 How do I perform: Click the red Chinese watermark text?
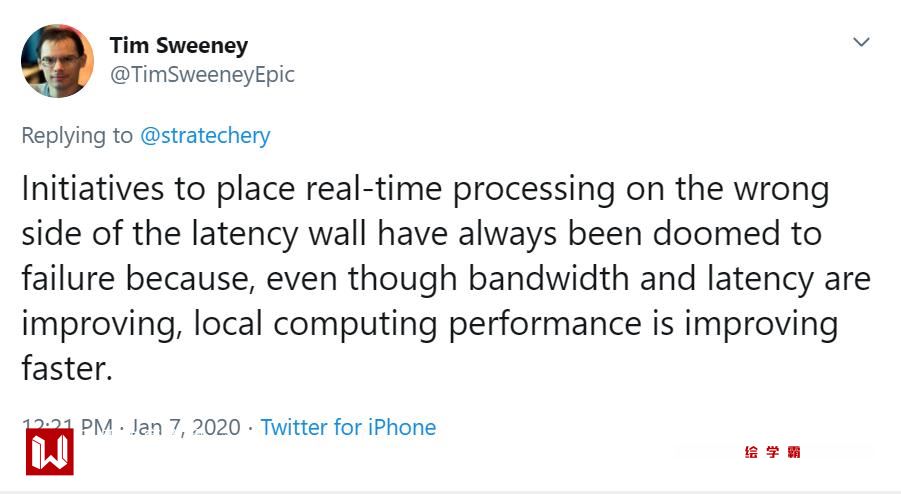tap(772, 452)
